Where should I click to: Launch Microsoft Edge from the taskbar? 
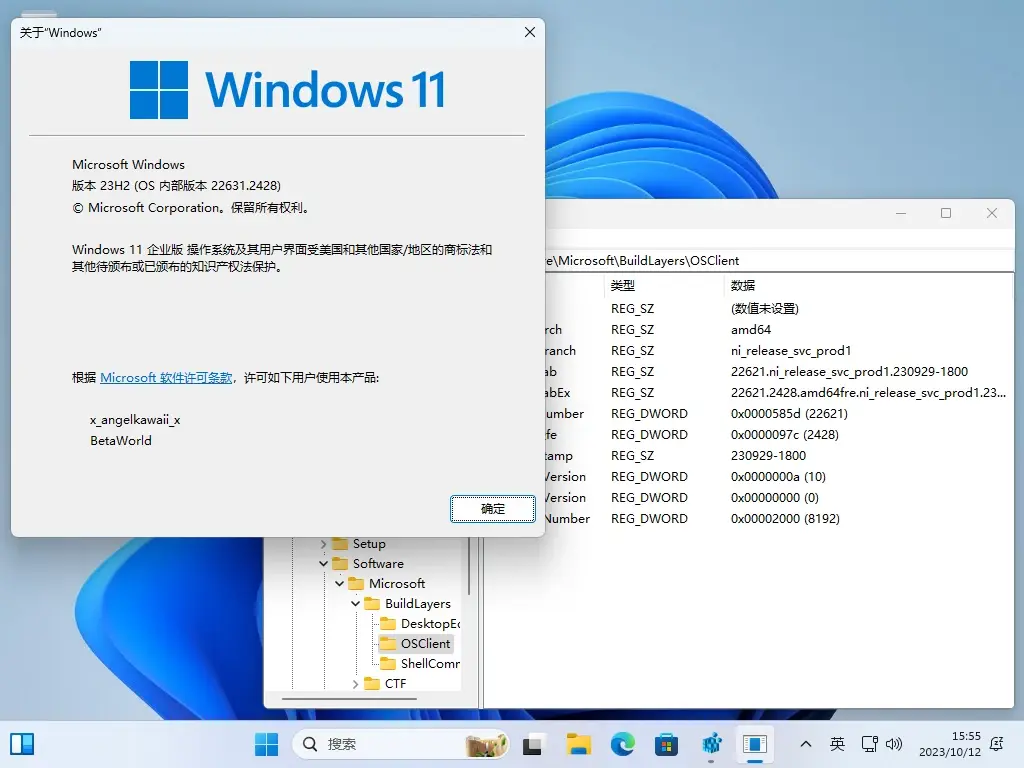[622, 744]
